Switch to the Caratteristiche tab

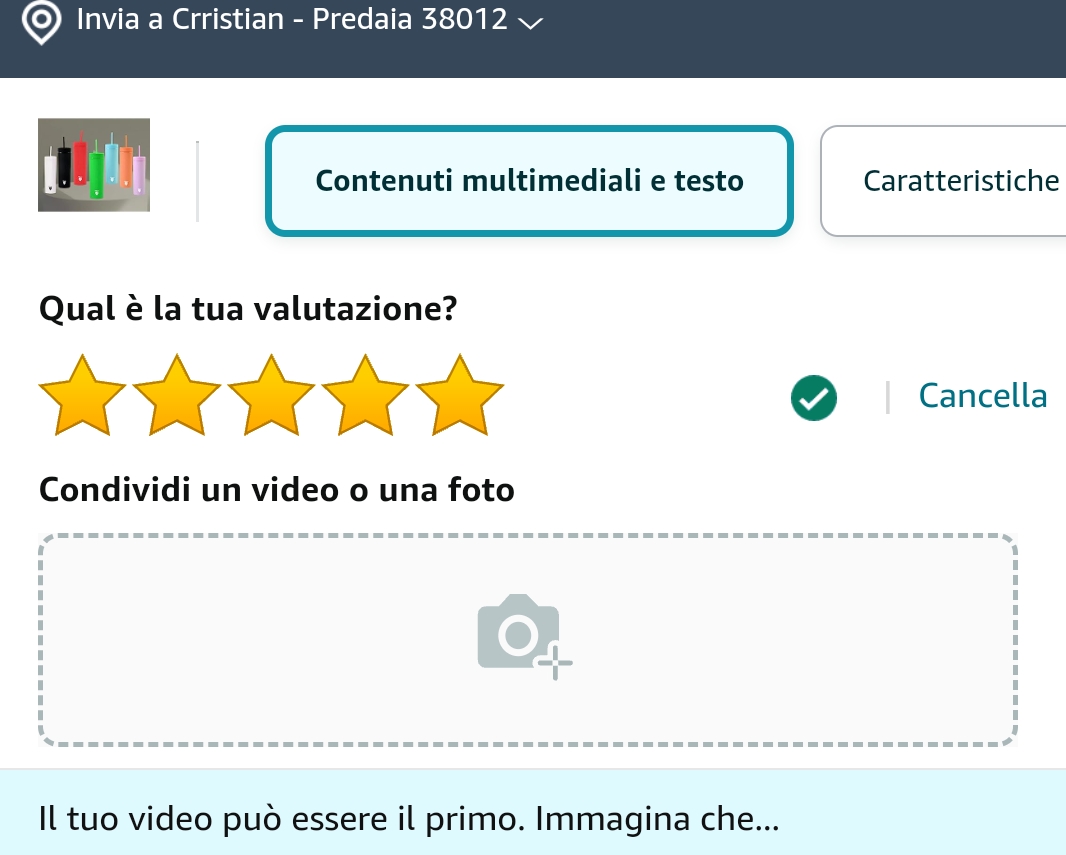[x=944, y=181]
